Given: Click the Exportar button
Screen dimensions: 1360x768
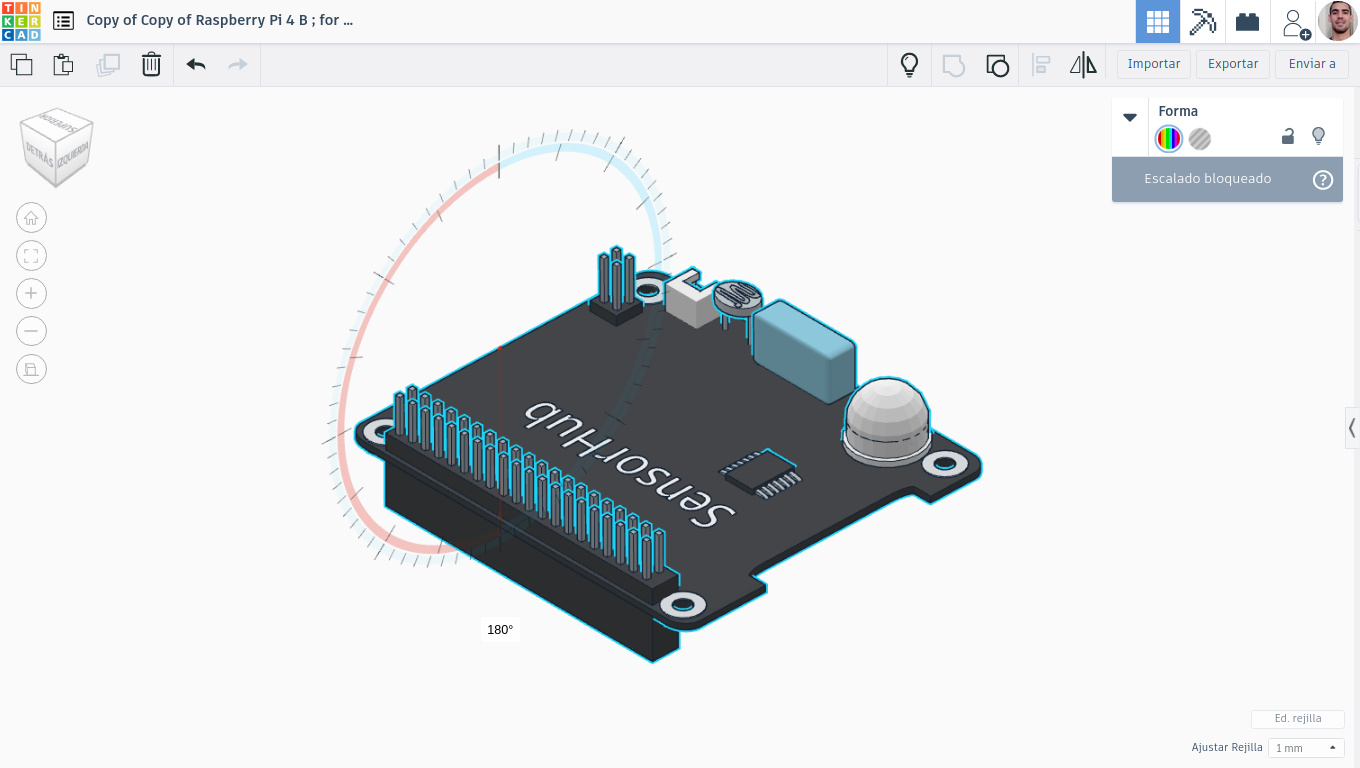Looking at the screenshot, I should pos(1233,64).
